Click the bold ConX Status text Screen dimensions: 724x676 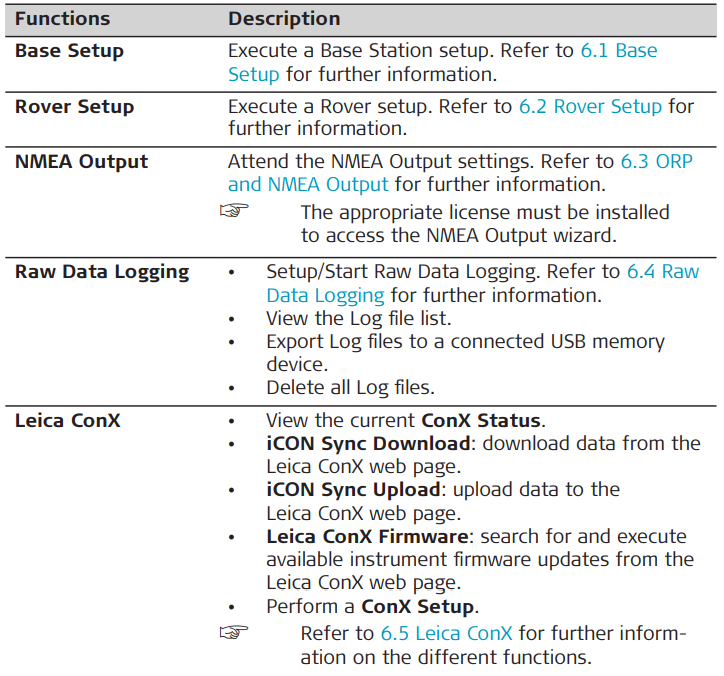pyautogui.click(x=481, y=421)
